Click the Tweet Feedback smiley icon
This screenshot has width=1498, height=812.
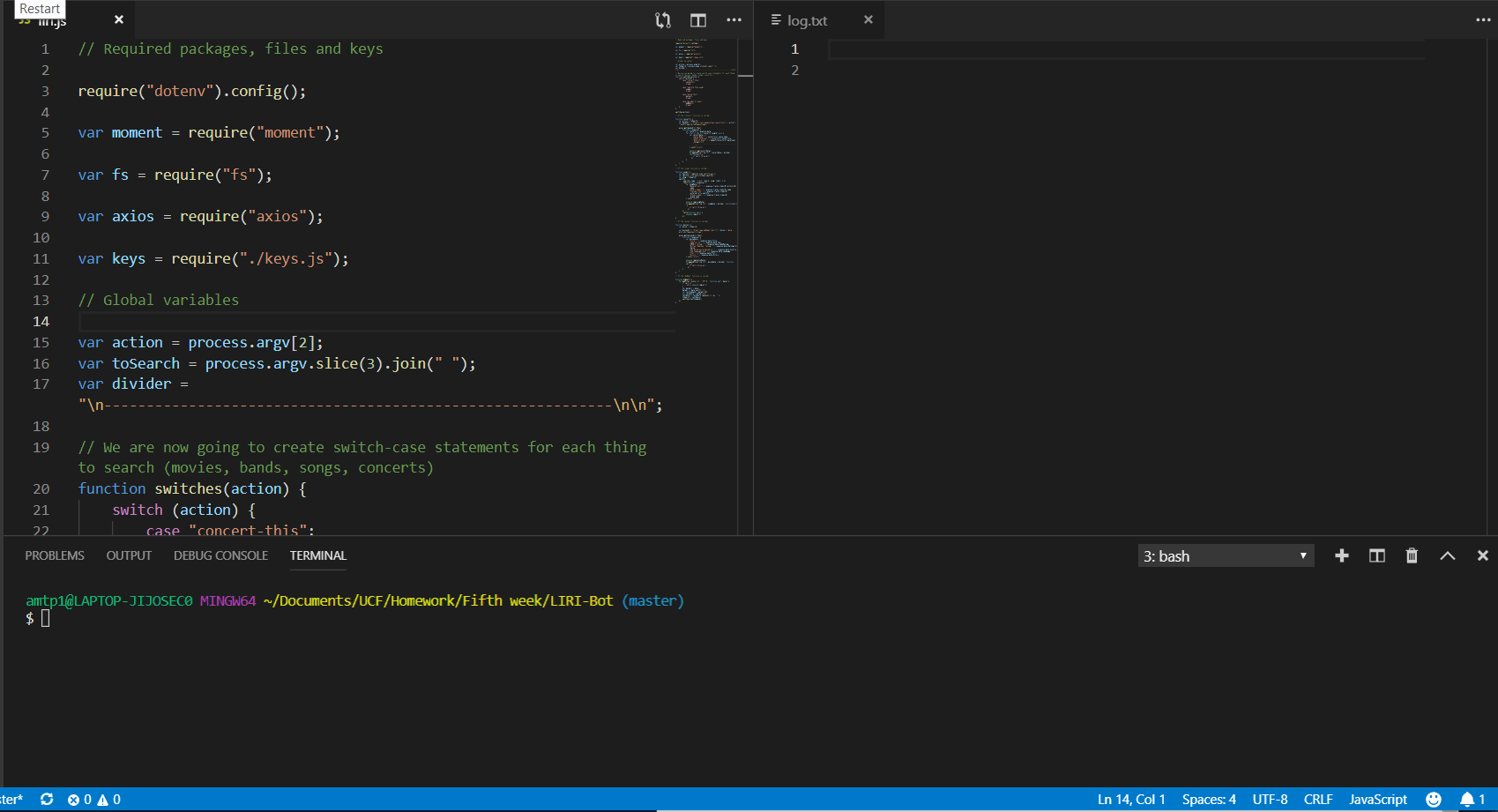[x=1435, y=799]
